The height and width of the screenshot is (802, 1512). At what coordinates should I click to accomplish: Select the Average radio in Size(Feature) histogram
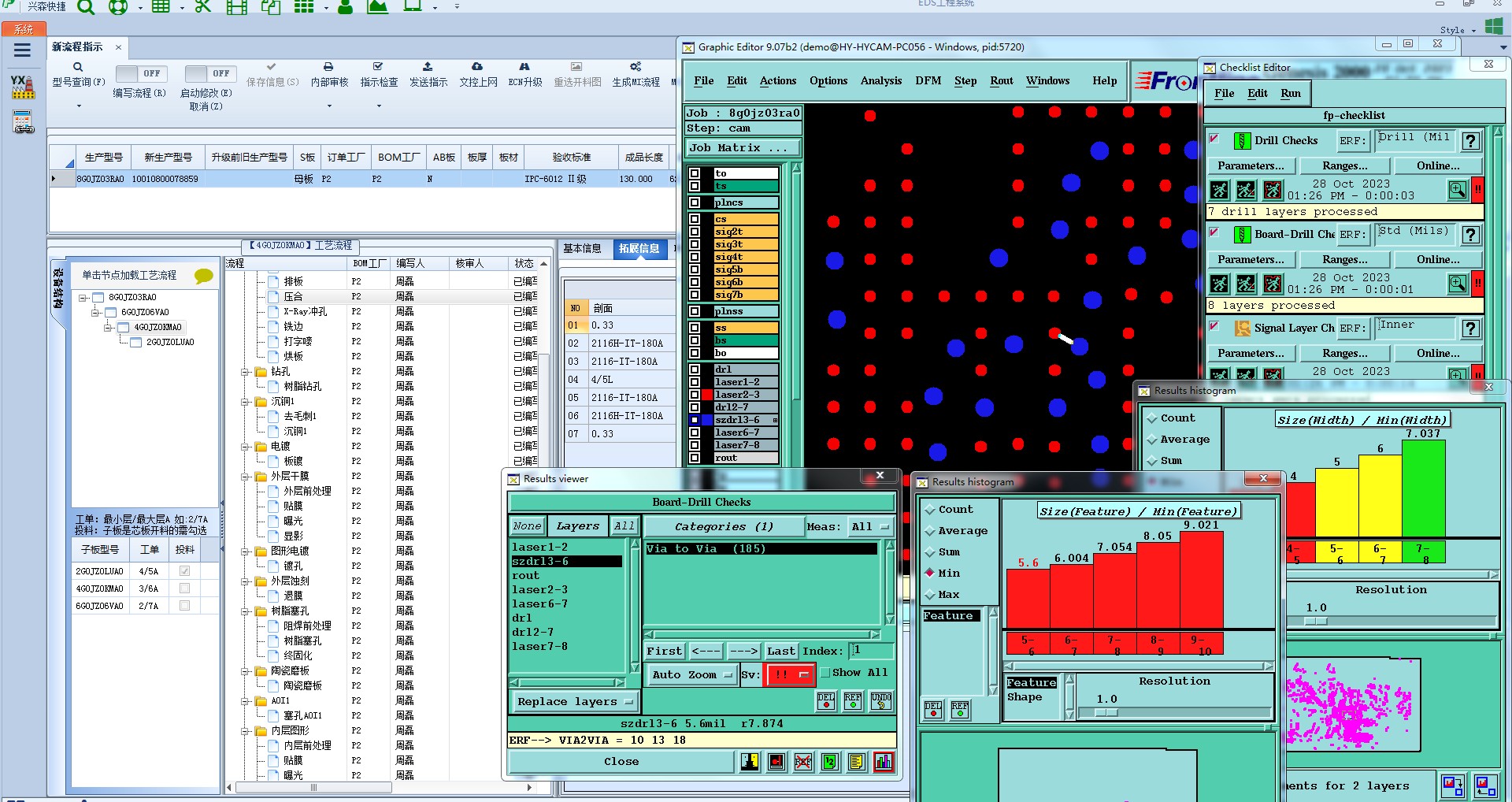pyautogui.click(x=930, y=531)
